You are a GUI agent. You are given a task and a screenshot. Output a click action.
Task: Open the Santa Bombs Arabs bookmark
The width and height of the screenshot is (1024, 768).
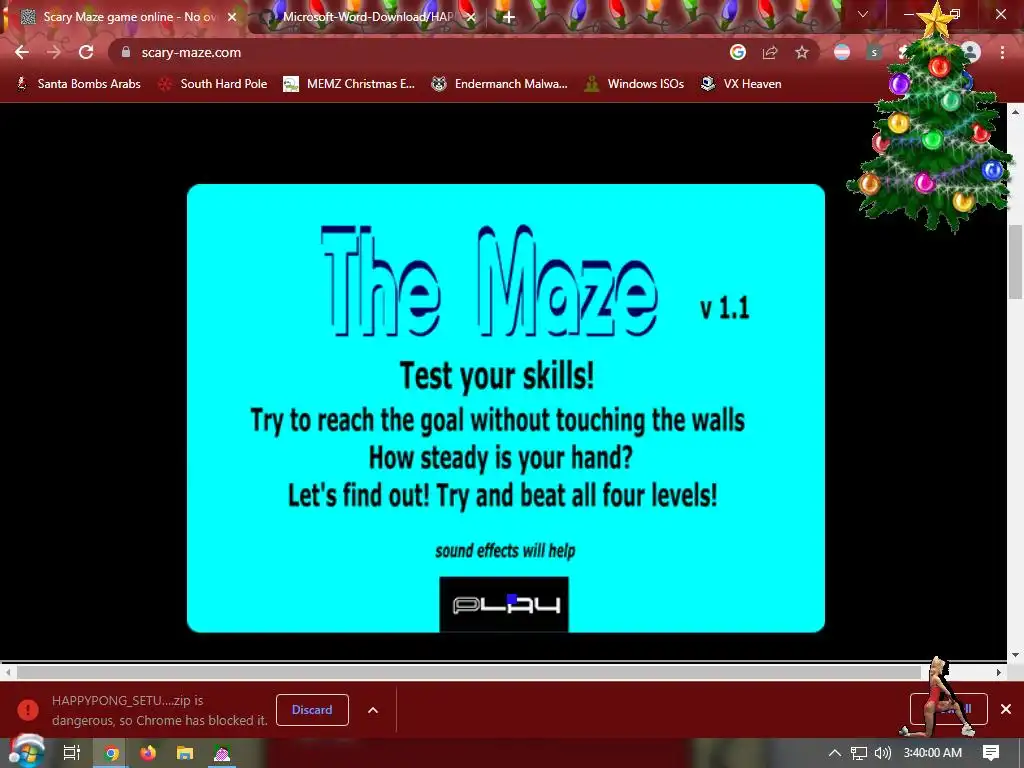[x=78, y=84]
